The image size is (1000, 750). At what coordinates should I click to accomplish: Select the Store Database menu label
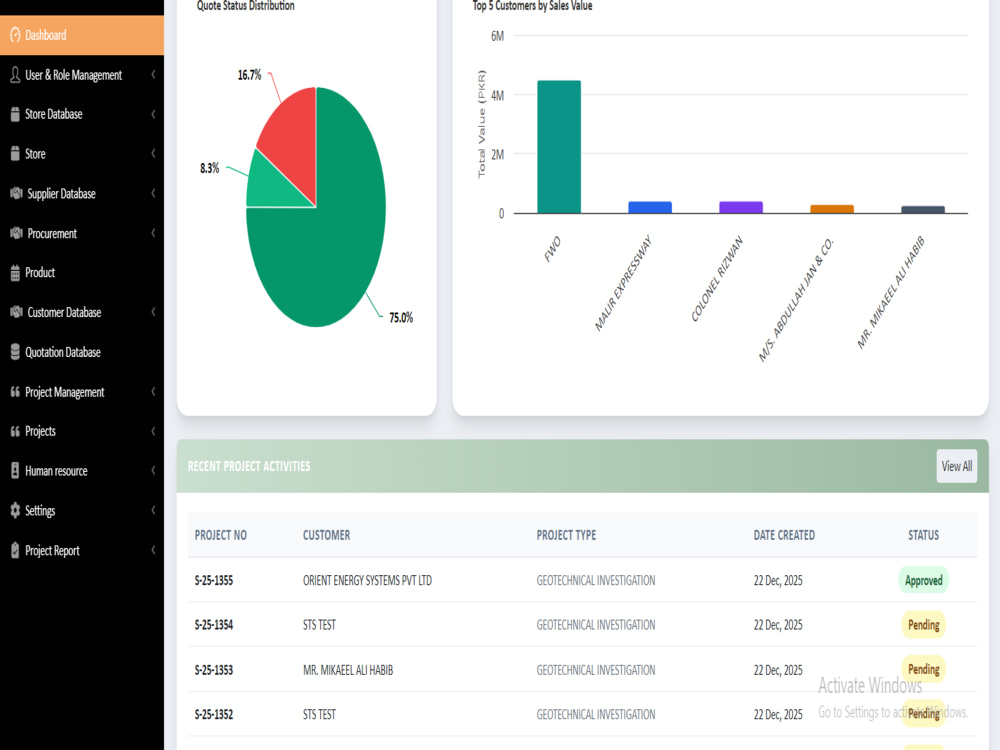click(54, 114)
